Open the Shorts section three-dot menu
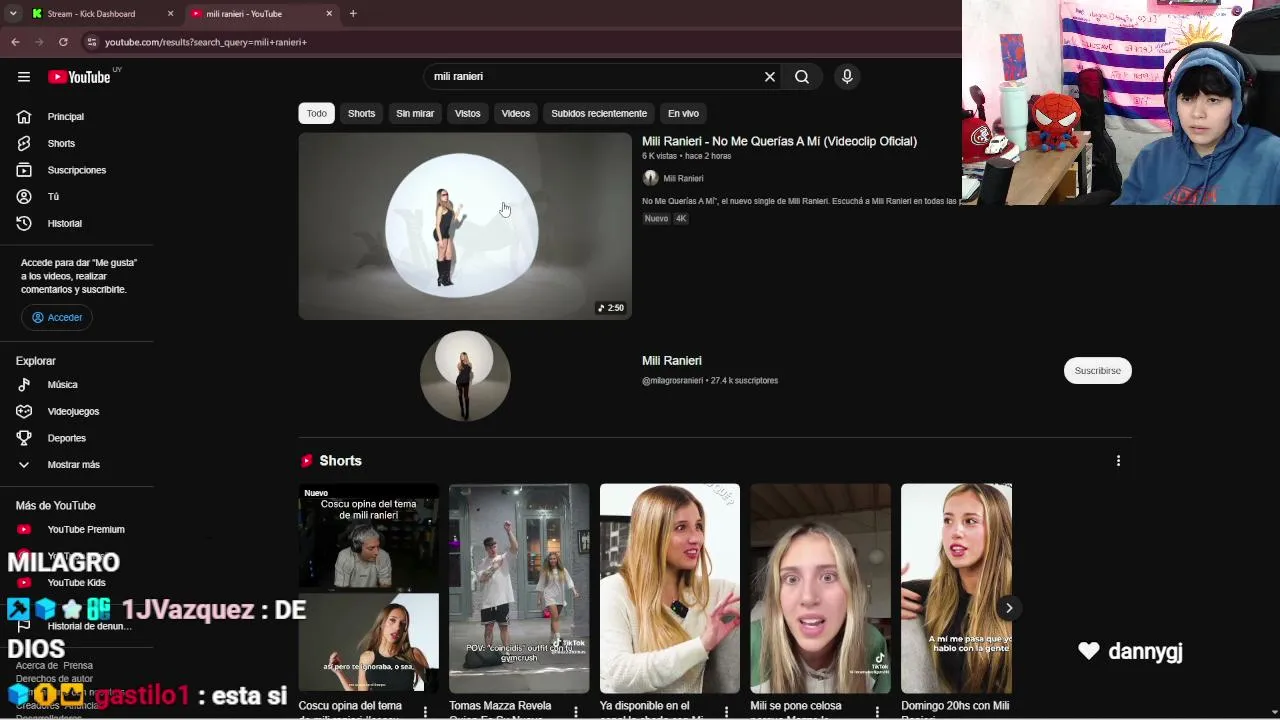The image size is (1280, 720). (x=1118, y=461)
